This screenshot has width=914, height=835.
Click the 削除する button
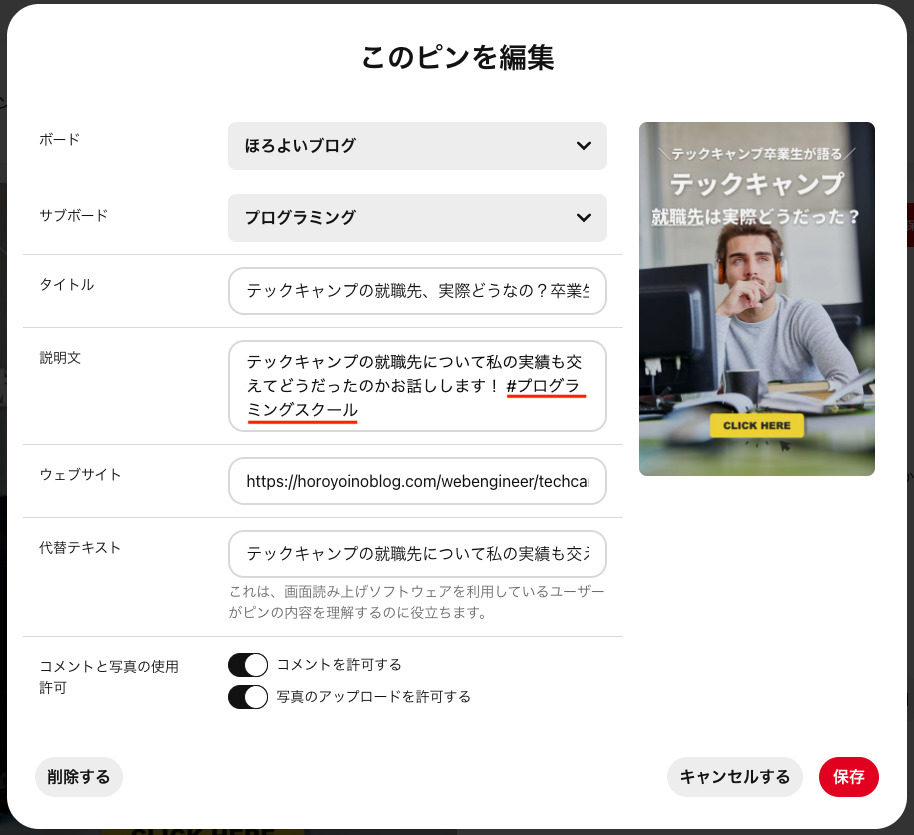coord(79,777)
